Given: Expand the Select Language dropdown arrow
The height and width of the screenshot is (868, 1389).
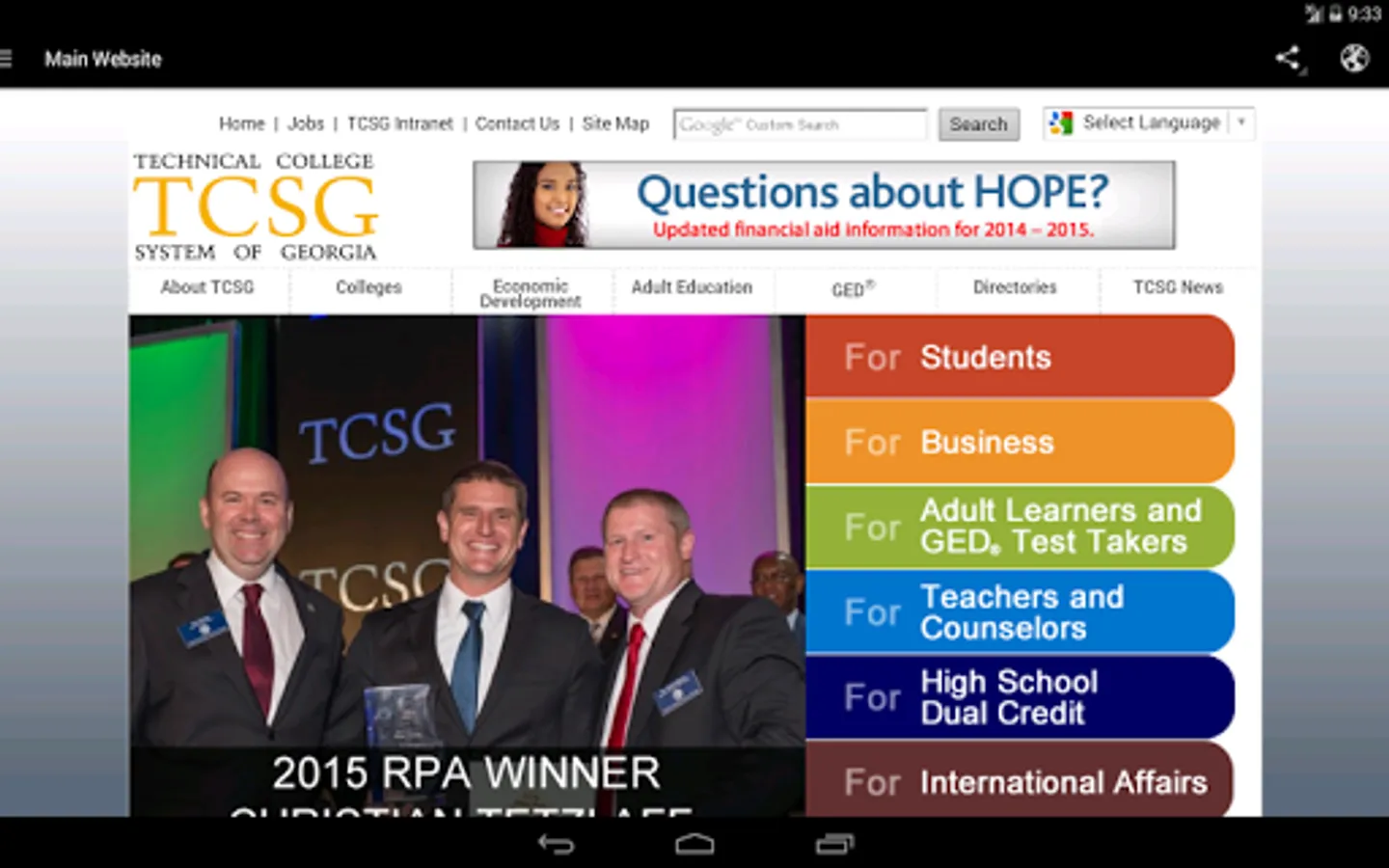Looking at the screenshot, I should tap(1241, 122).
